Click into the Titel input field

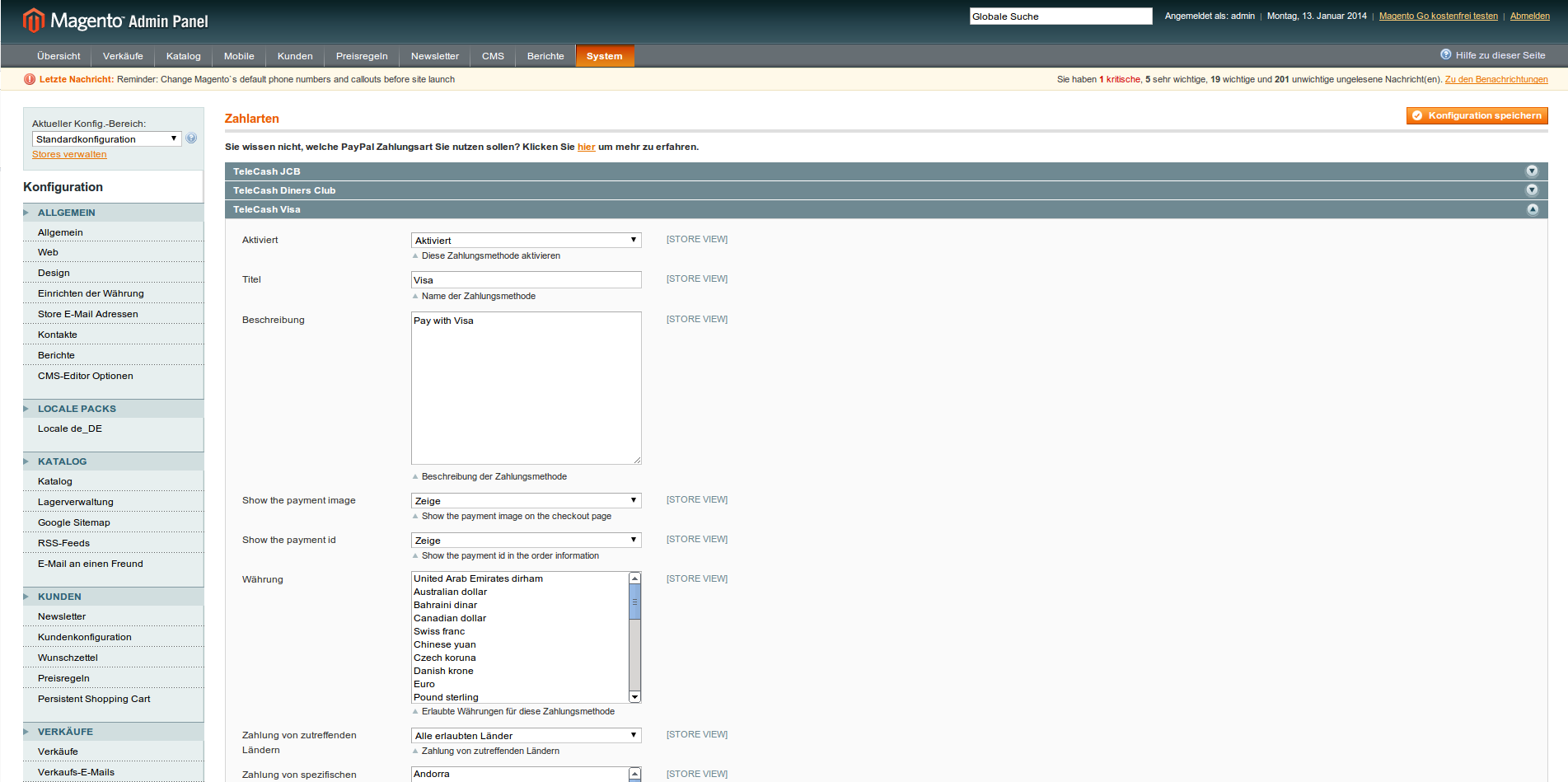coord(526,280)
